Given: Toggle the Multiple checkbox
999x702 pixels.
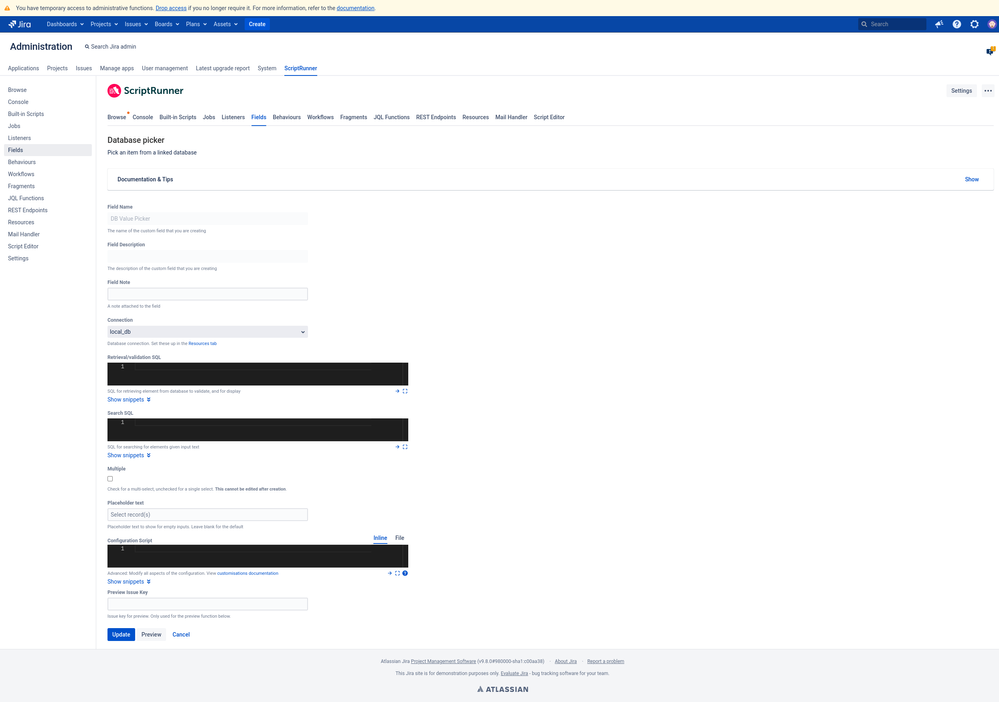Looking at the screenshot, I should coord(110,479).
